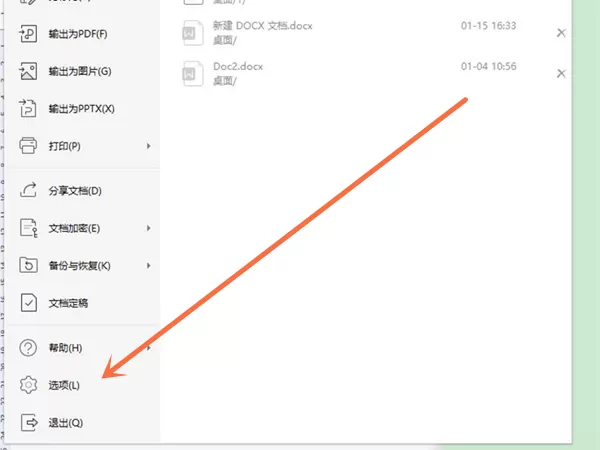Click the Export as PPTX icon

click(x=28, y=108)
